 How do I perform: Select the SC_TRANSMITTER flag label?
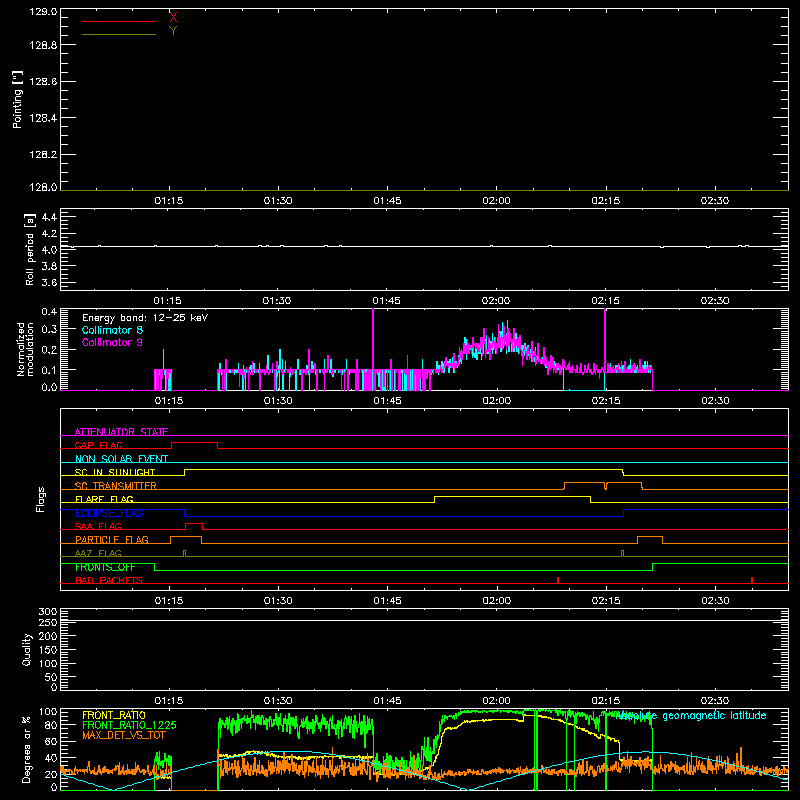tap(116, 485)
